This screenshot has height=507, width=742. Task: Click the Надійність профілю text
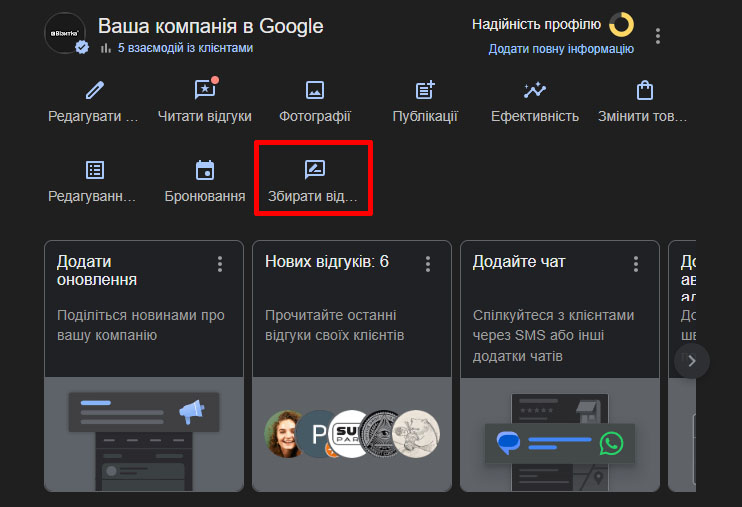coord(537,24)
